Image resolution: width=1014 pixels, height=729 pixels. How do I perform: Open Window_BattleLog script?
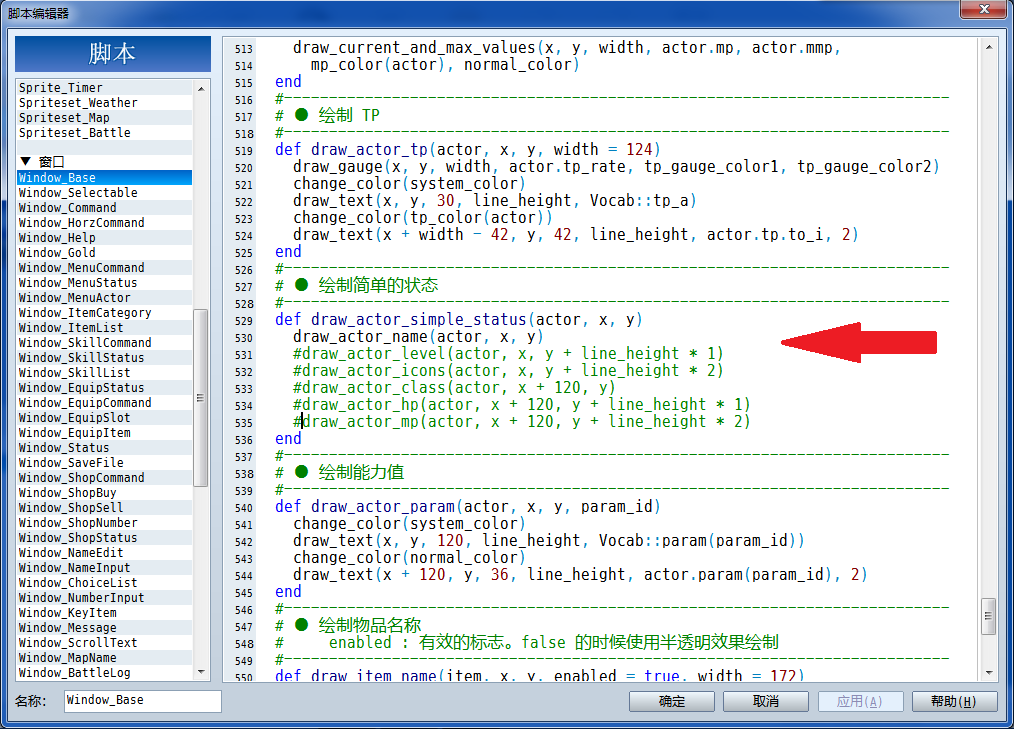point(104,673)
